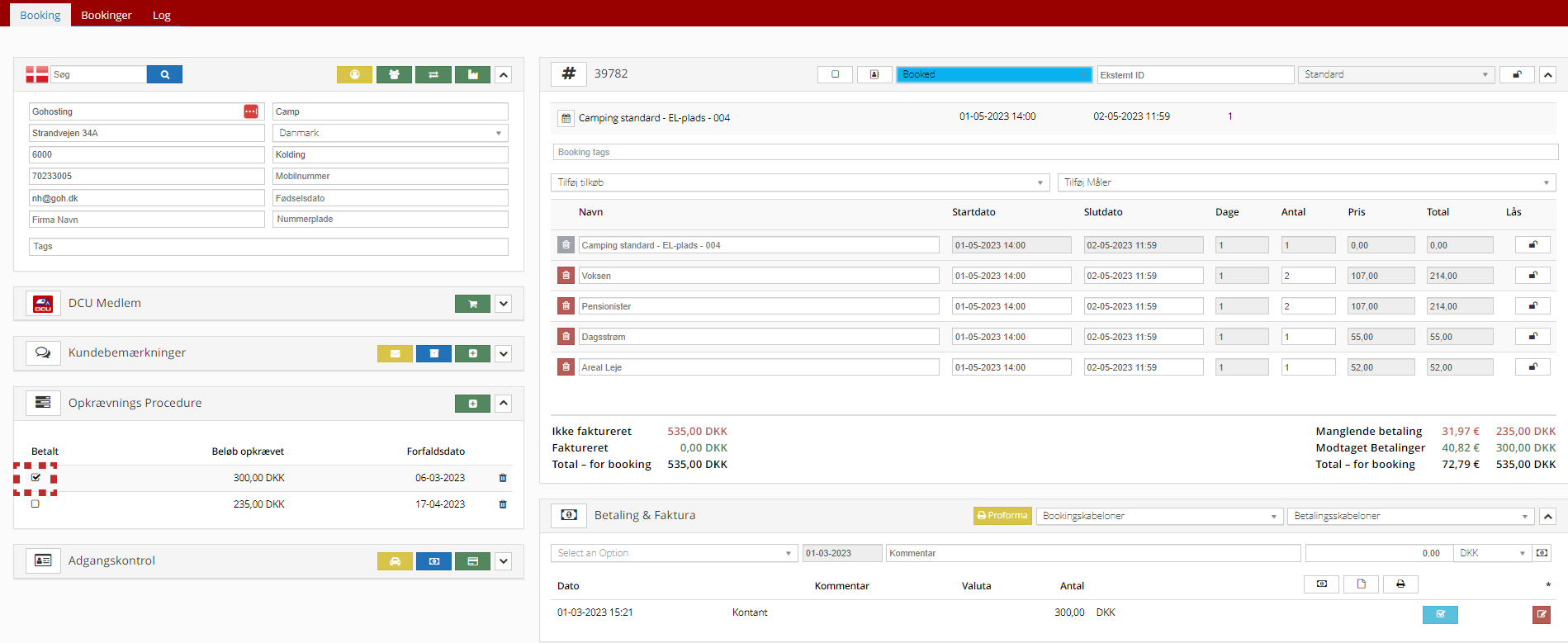Toggle the lock on the Dagsstrøm row

1532,337
